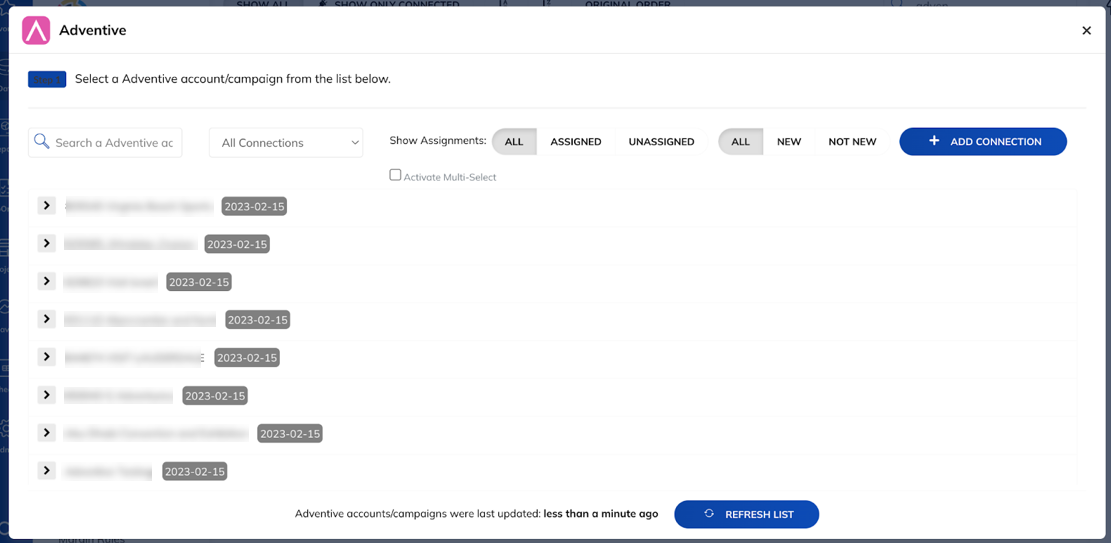Expand the second account row in the list
Screen dimensions: 1111x543
coord(46,243)
